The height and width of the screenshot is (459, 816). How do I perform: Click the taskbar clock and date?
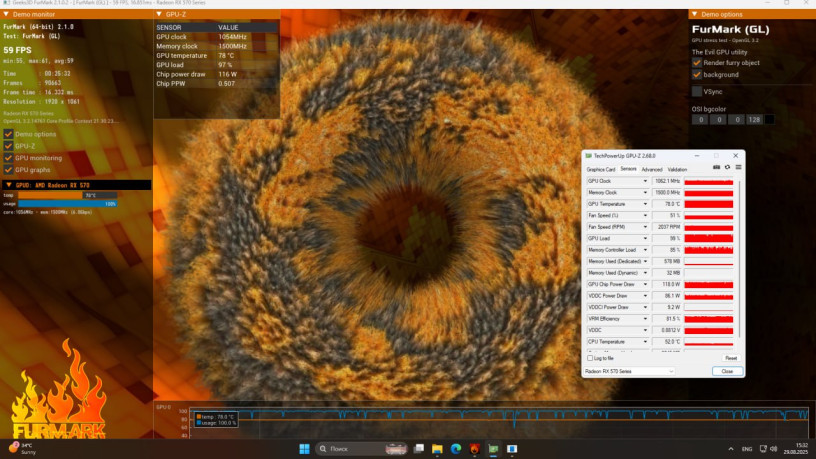coord(796,449)
